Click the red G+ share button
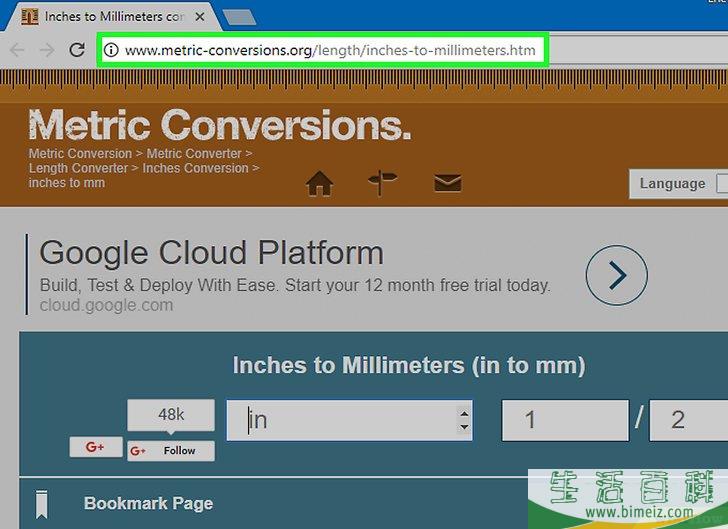The image size is (728, 529). (96, 447)
